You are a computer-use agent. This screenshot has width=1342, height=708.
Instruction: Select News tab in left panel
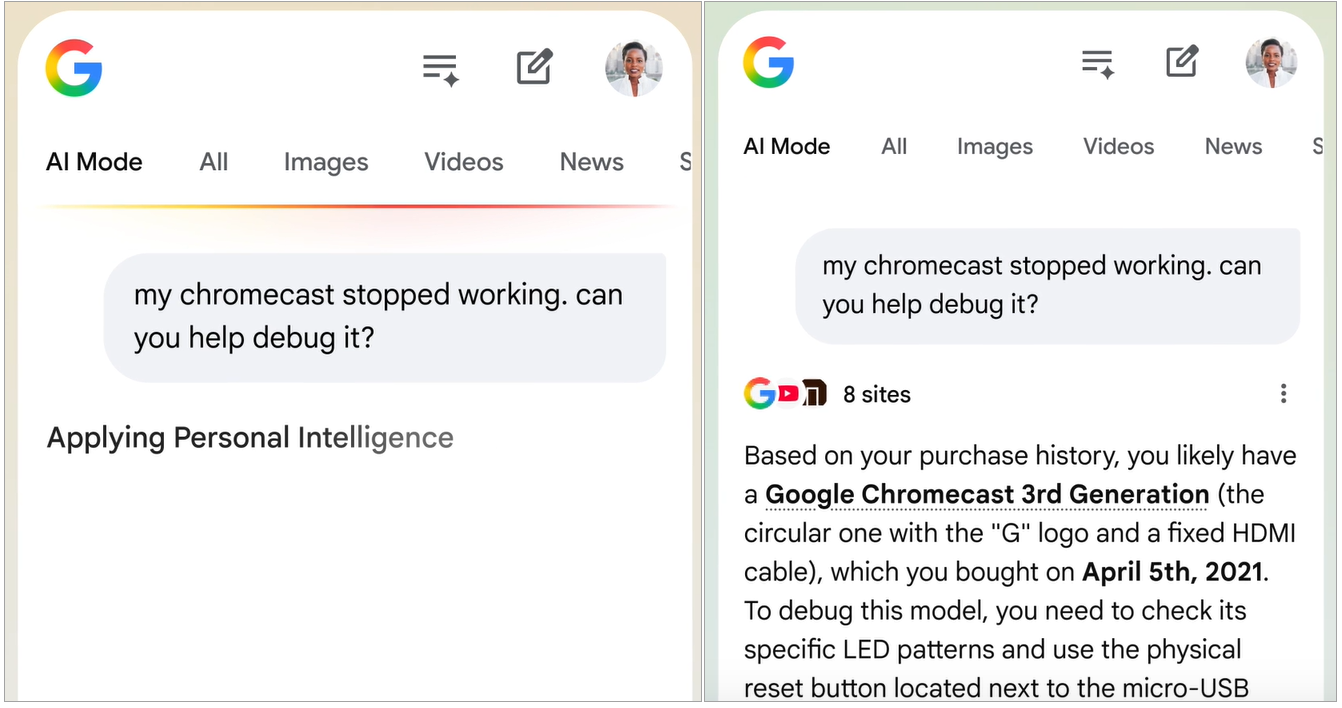(x=592, y=162)
